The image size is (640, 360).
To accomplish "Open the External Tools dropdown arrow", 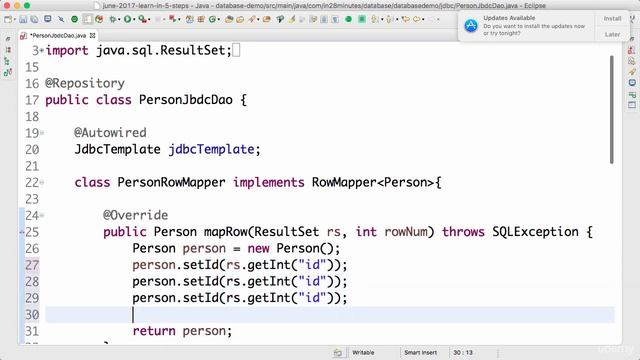I will click(149, 20).
